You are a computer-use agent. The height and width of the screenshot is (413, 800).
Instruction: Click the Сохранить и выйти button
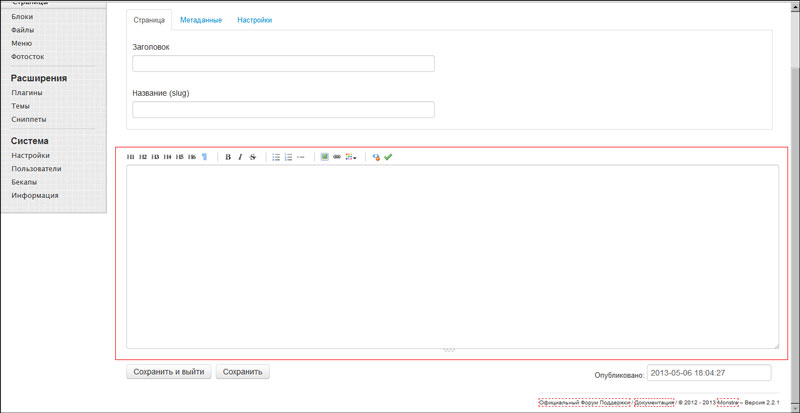[x=169, y=372]
